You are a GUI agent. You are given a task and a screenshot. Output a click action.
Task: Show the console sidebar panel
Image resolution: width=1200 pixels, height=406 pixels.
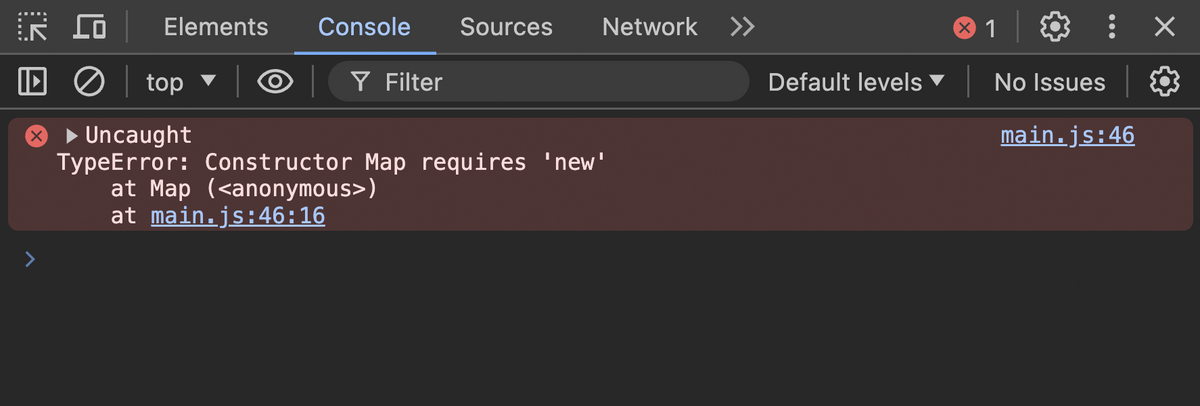pos(33,82)
